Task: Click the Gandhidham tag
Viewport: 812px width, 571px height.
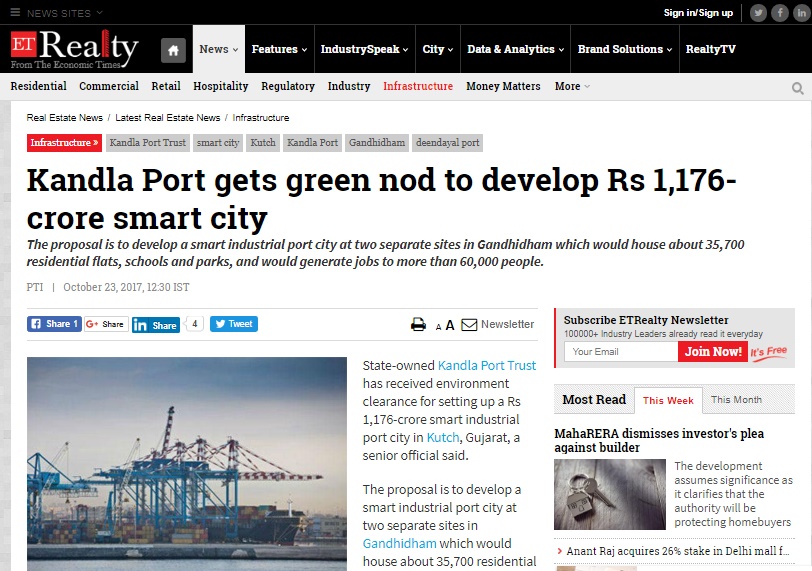Action: point(376,143)
